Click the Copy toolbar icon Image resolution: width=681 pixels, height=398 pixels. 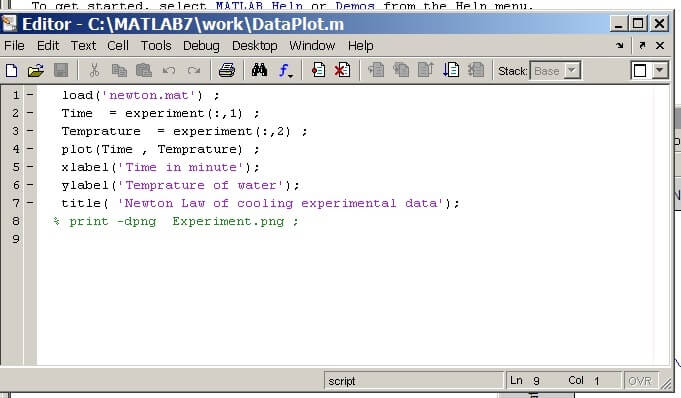coord(119,70)
